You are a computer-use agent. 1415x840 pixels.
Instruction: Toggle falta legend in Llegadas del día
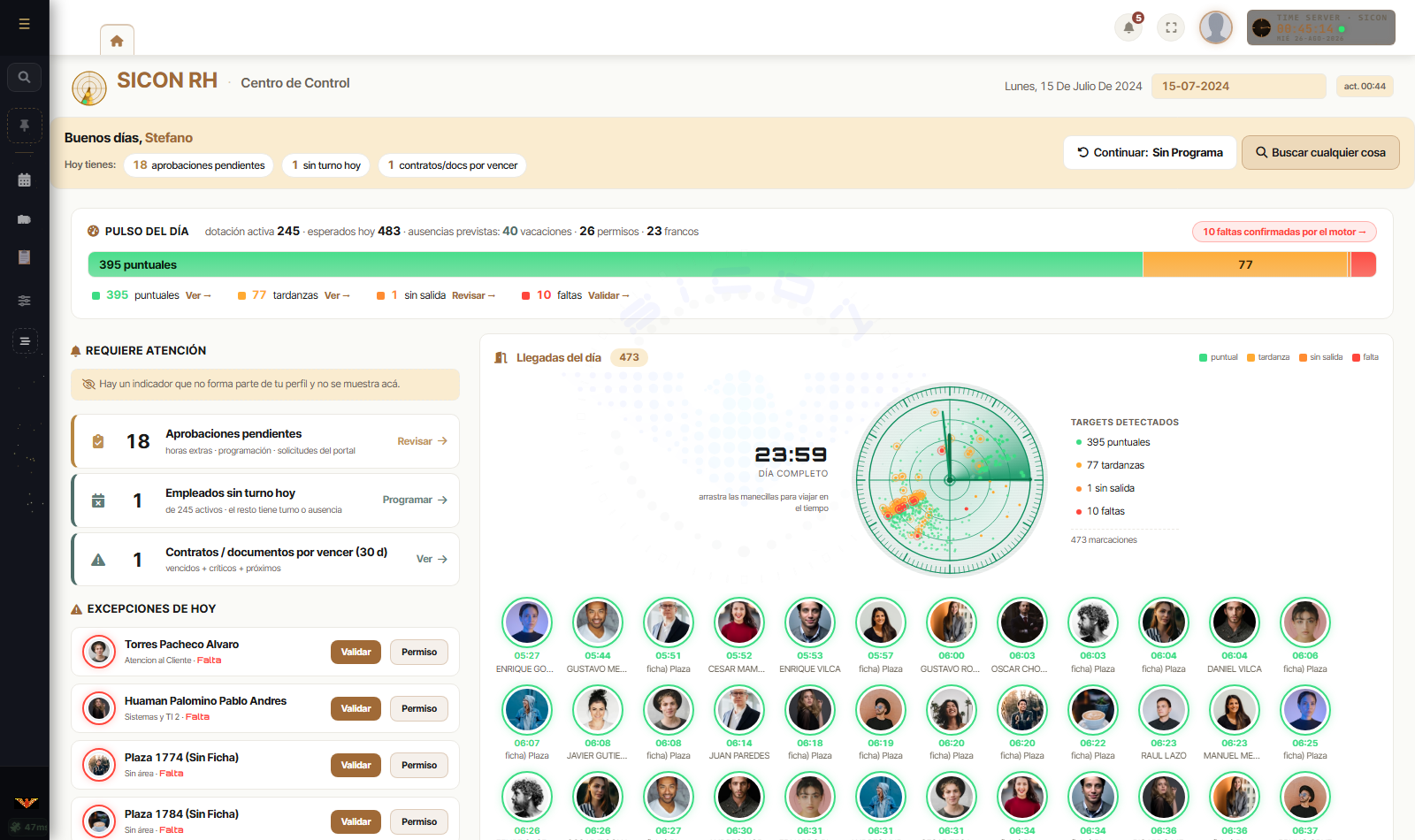[1365, 357]
